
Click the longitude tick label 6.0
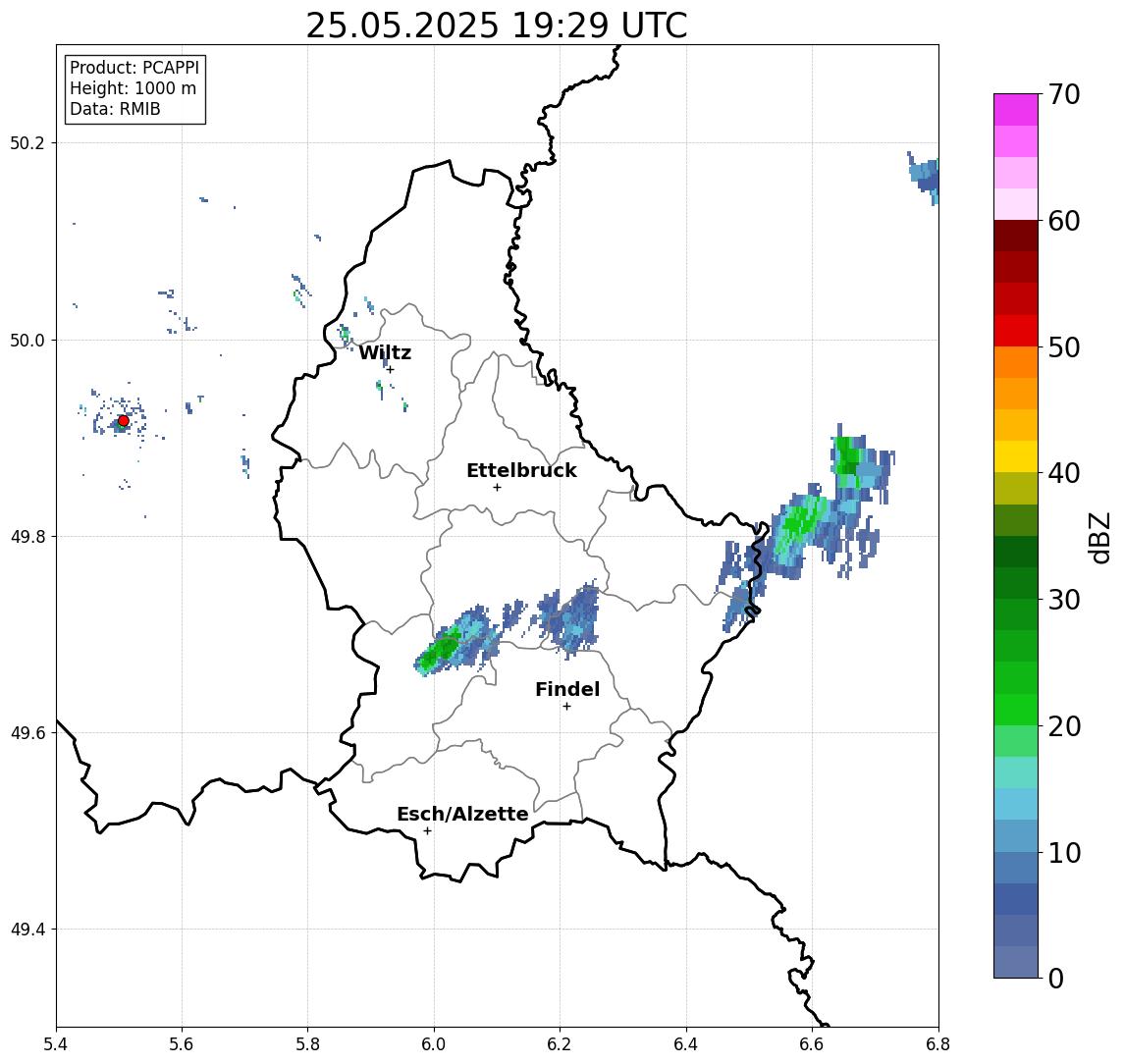click(434, 1044)
